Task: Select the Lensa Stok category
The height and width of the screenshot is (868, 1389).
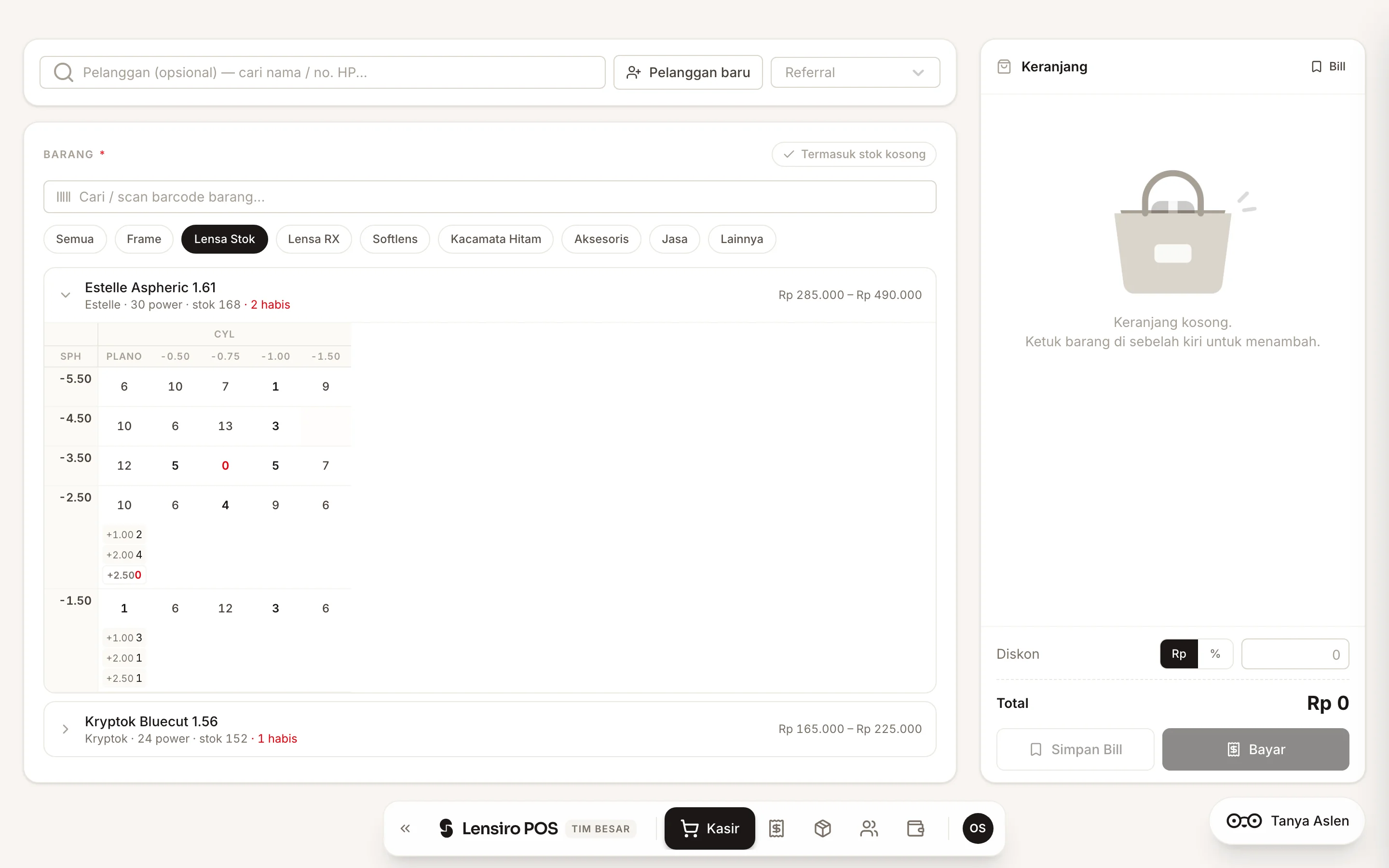Action: (224, 239)
